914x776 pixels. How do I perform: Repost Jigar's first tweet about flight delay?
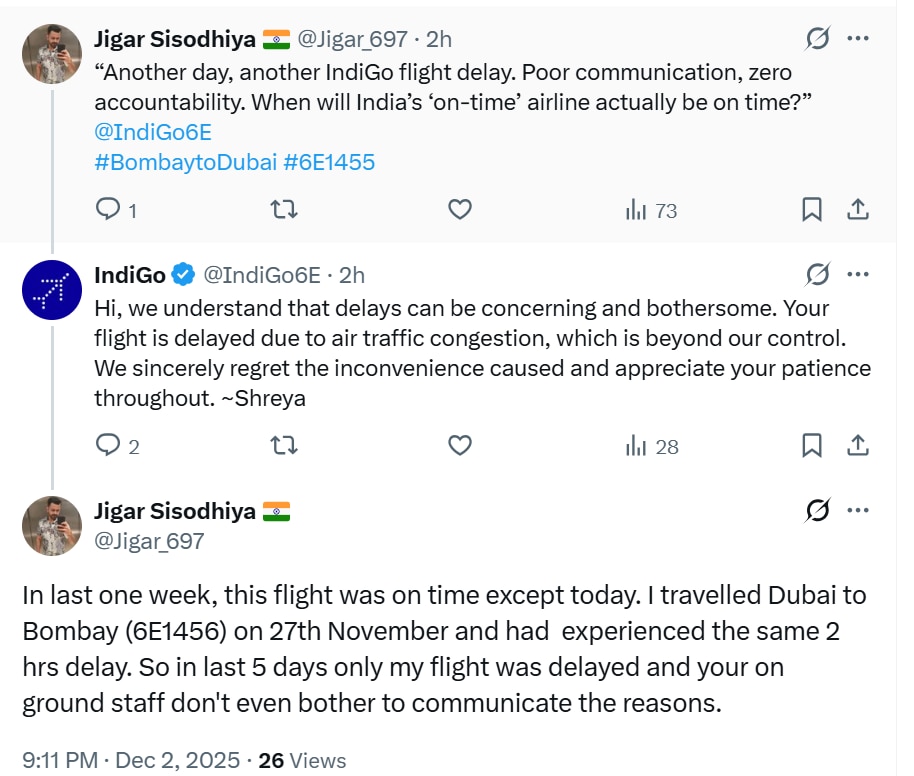click(x=284, y=209)
